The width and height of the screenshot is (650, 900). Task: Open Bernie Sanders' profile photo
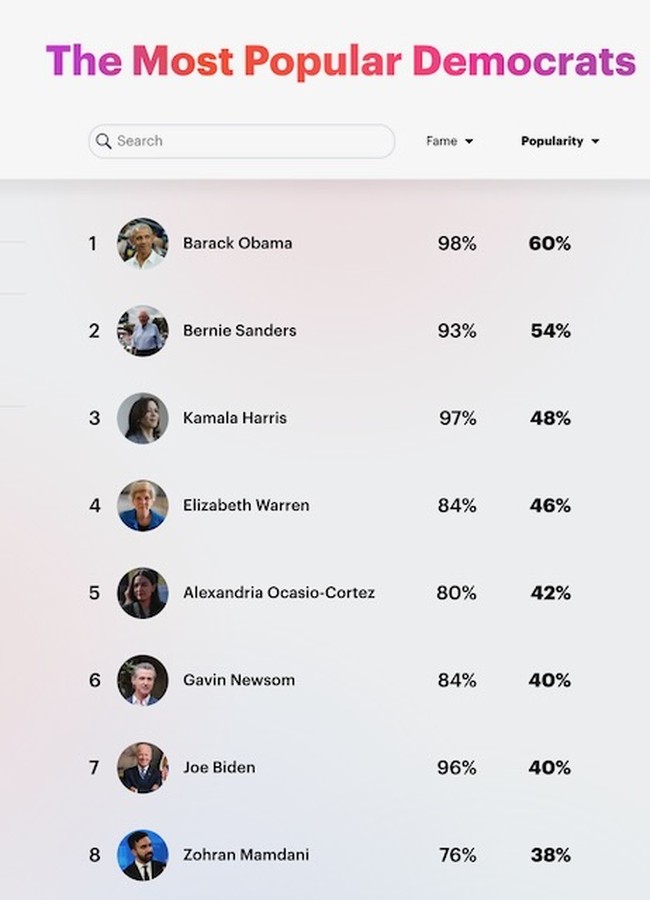click(x=142, y=330)
